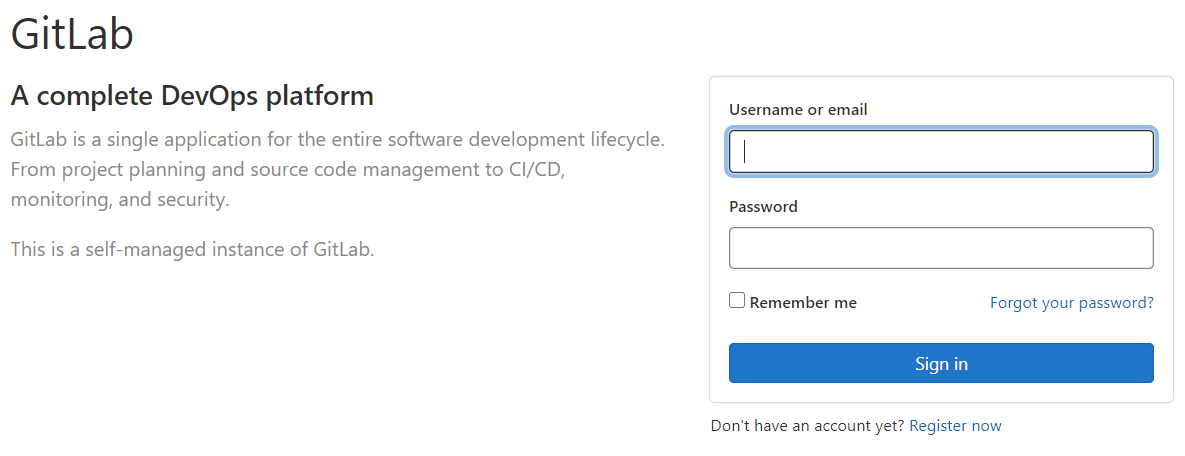Click the word 'lifecycle' in the description
Screen dimensions: 1185x456
pos(626,139)
